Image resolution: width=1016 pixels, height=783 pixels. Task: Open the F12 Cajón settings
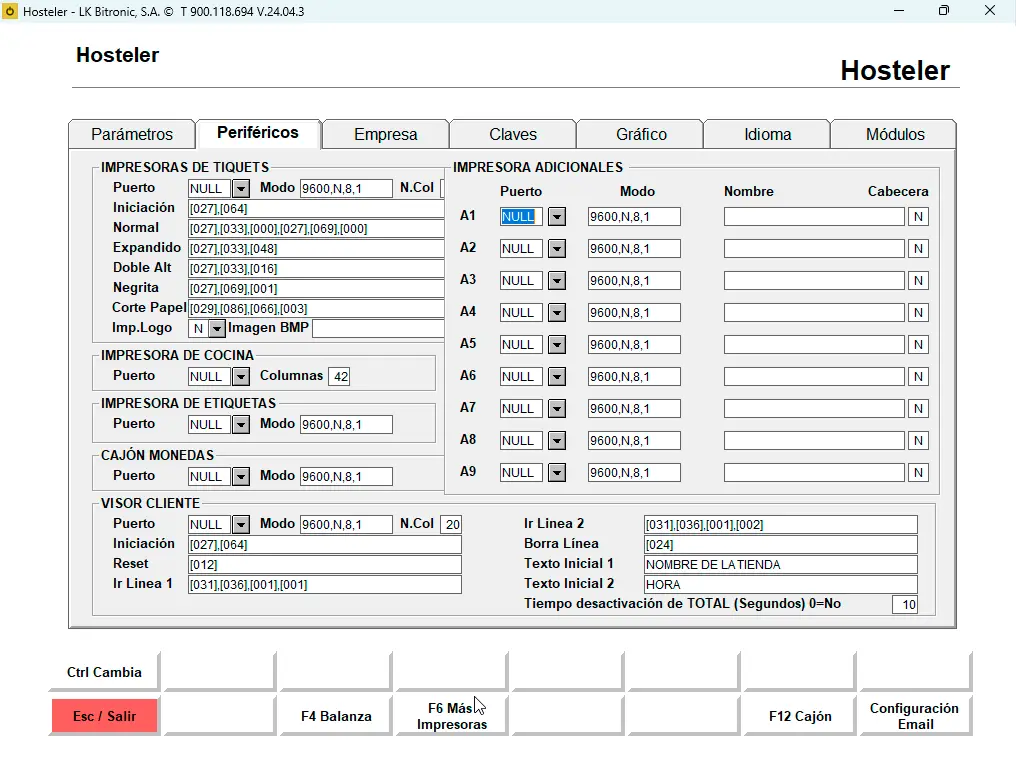click(800, 716)
